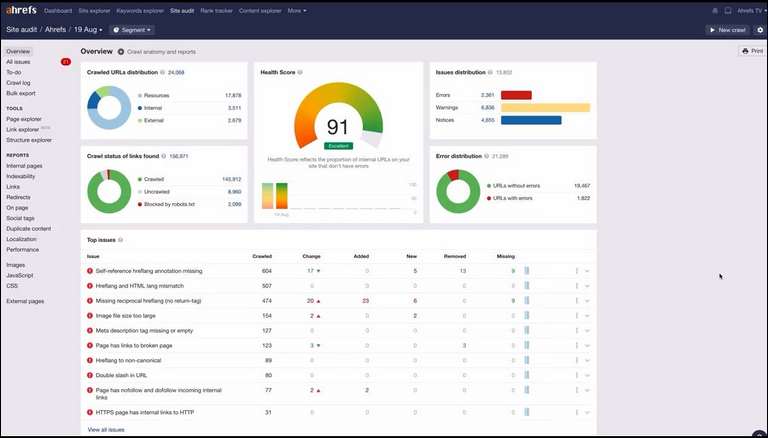Click the yellow Warnings bar in Issues distribution
This screenshot has width=768, height=438.
click(545, 108)
